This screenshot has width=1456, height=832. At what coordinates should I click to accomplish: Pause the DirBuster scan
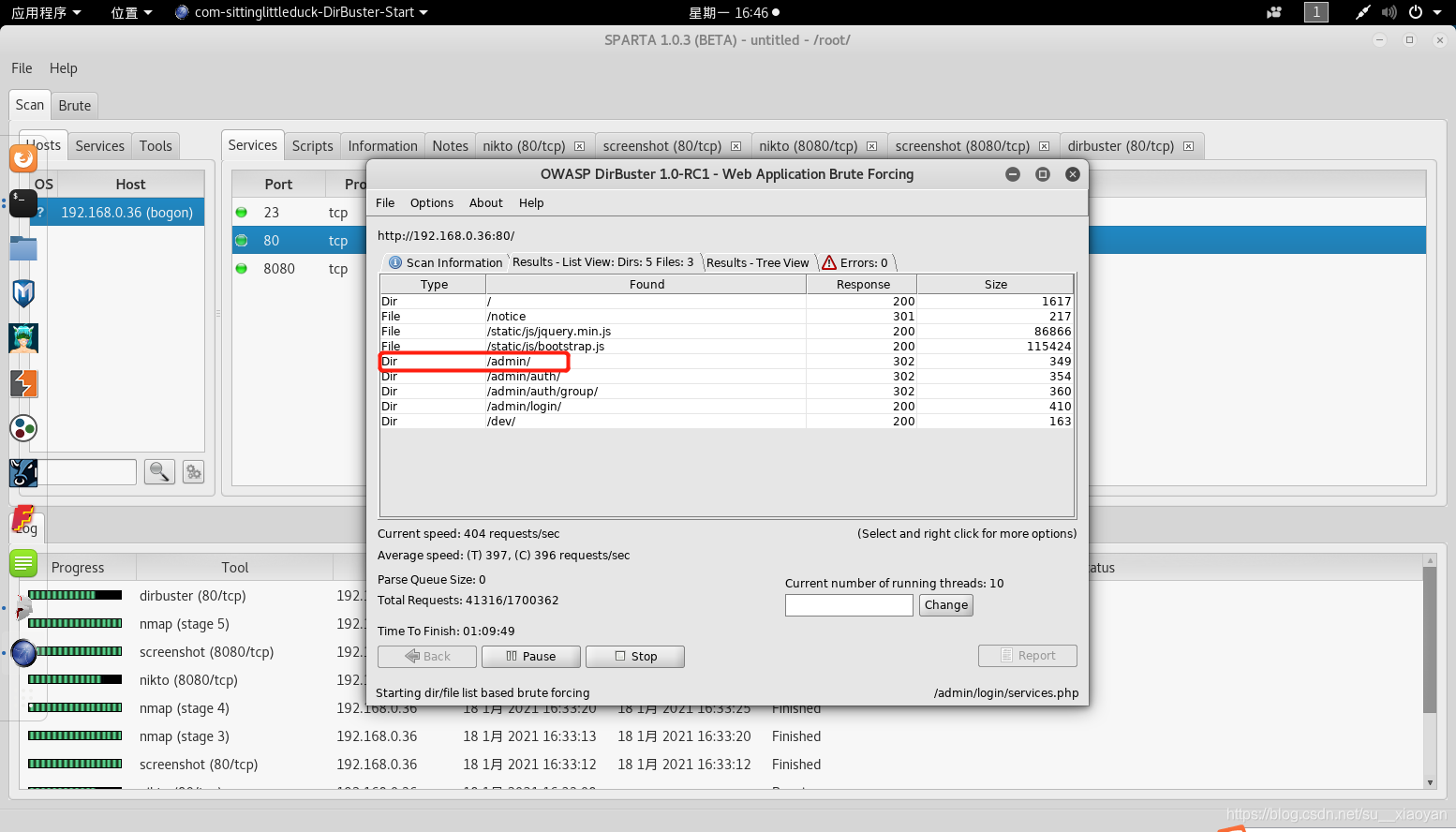531,657
